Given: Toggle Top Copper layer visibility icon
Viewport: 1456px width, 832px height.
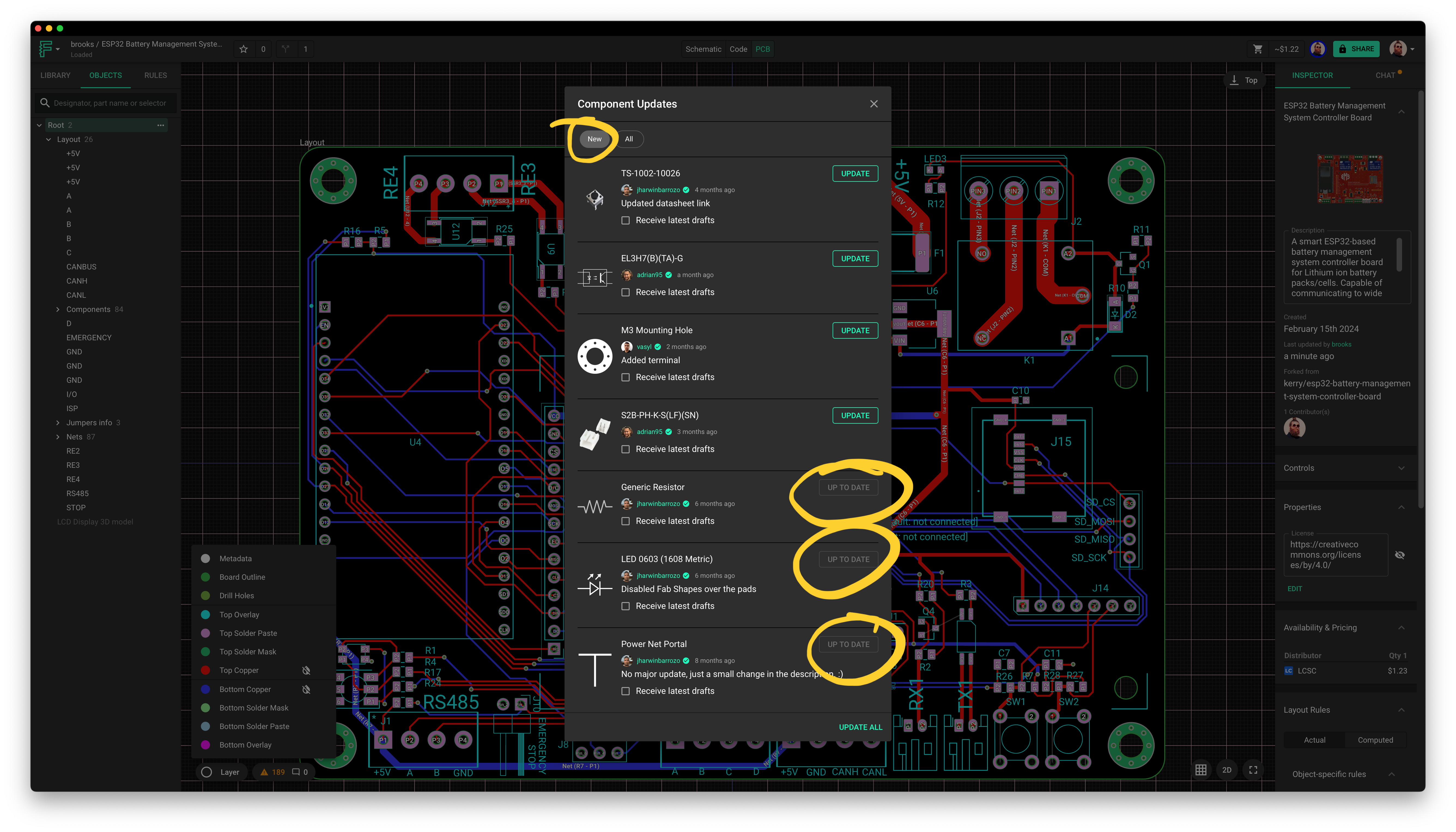Looking at the screenshot, I should pyautogui.click(x=306, y=670).
